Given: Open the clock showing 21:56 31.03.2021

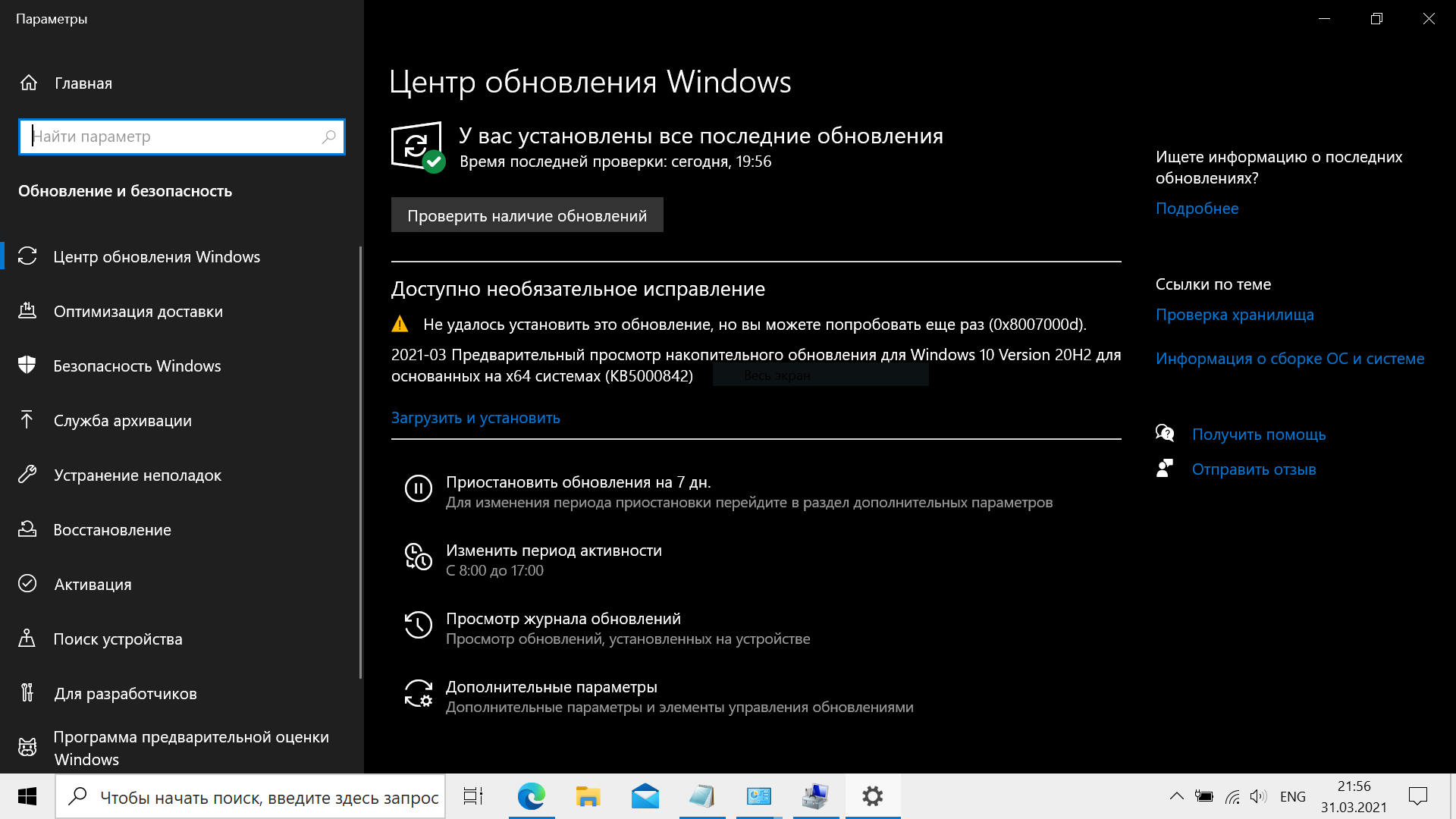Looking at the screenshot, I should point(1354,796).
